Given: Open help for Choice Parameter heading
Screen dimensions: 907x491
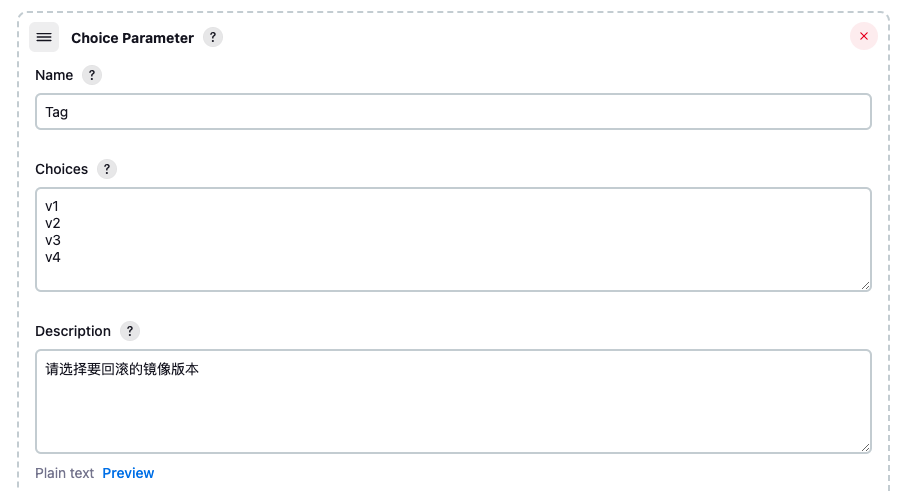Looking at the screenshot, I should pos(213,37).
